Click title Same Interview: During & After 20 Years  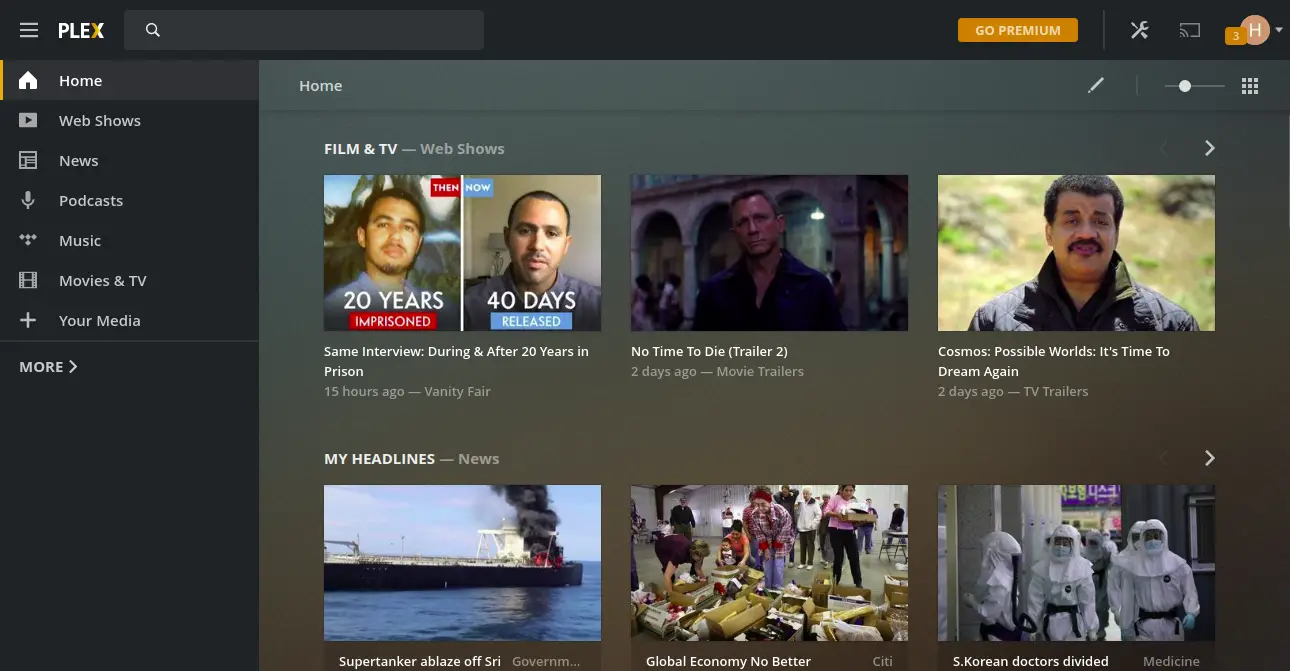pos(456,361)
